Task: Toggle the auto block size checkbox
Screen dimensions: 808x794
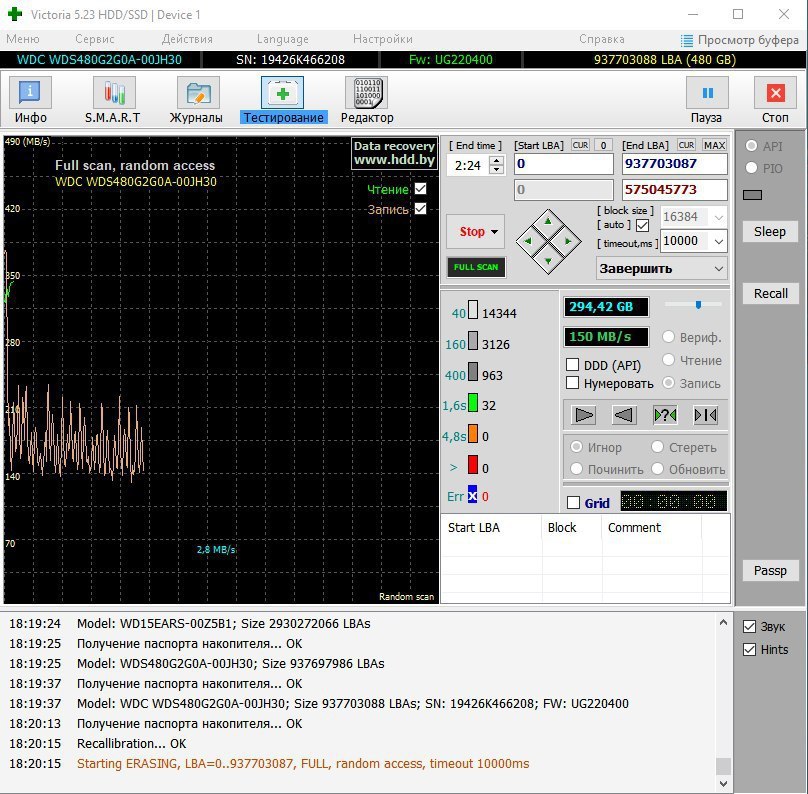Action: point(642,225)
